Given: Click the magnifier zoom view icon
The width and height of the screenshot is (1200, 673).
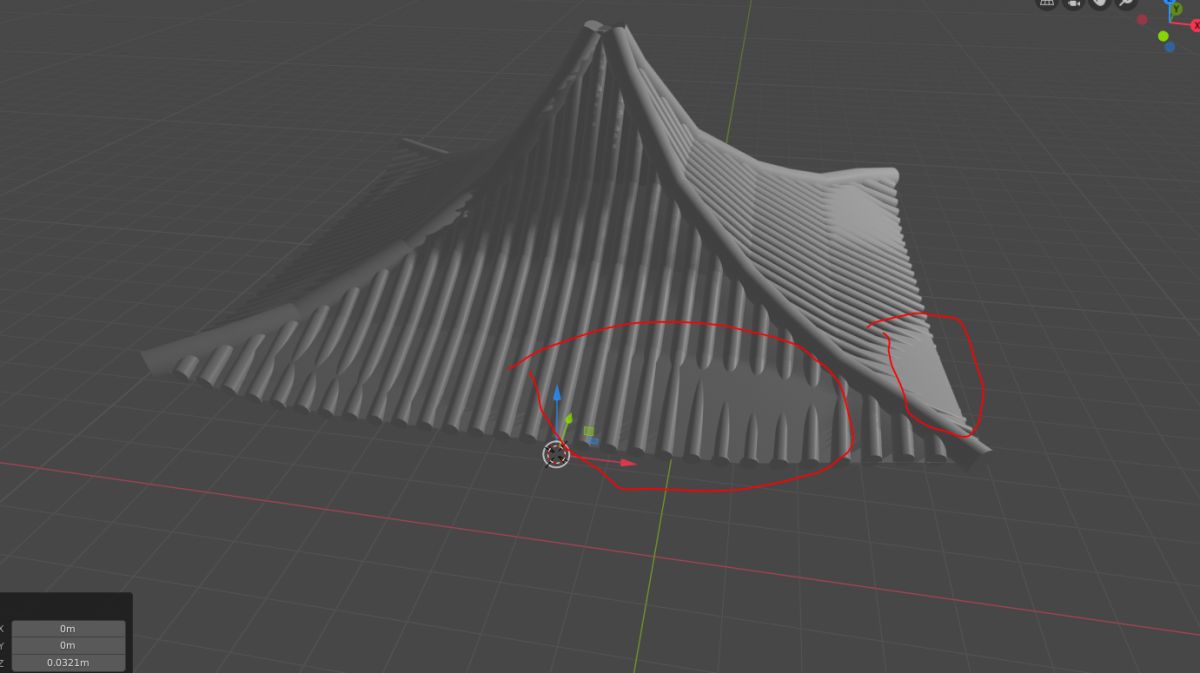Looking at the screenshot, I should pyautogui.click(x=1127, y=2).
